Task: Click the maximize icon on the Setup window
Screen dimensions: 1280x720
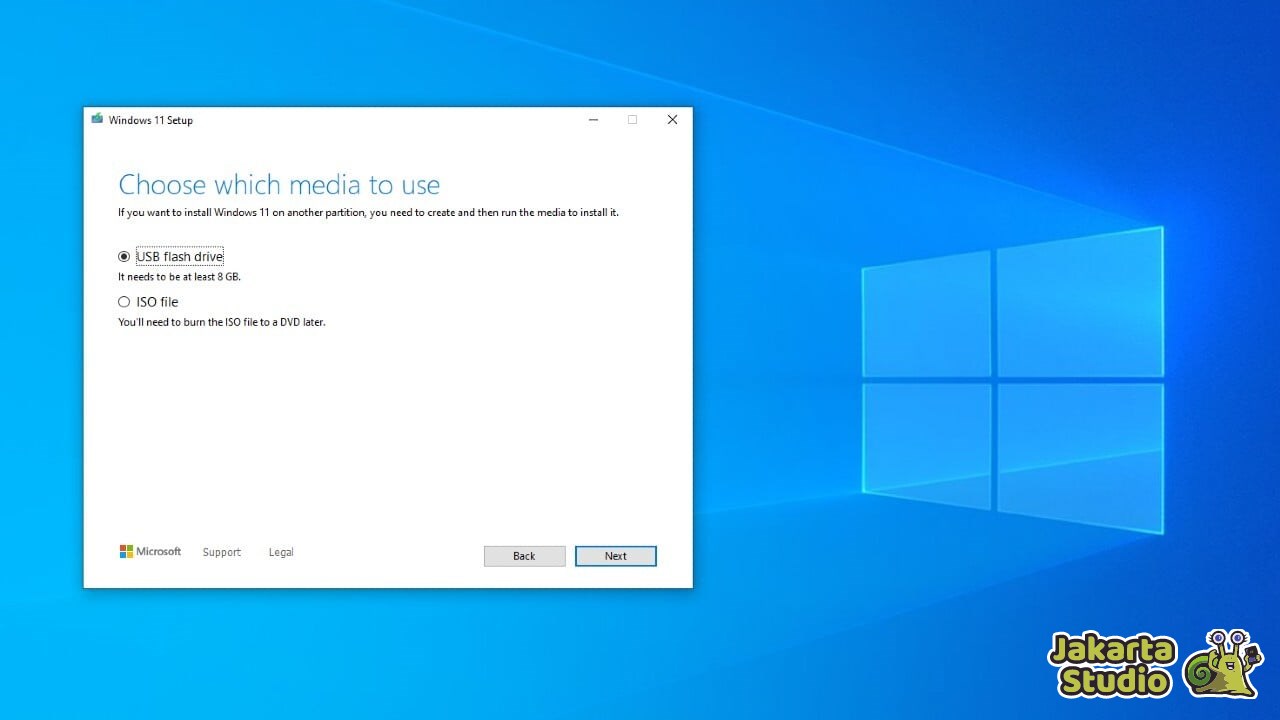Action: point(632,119)
